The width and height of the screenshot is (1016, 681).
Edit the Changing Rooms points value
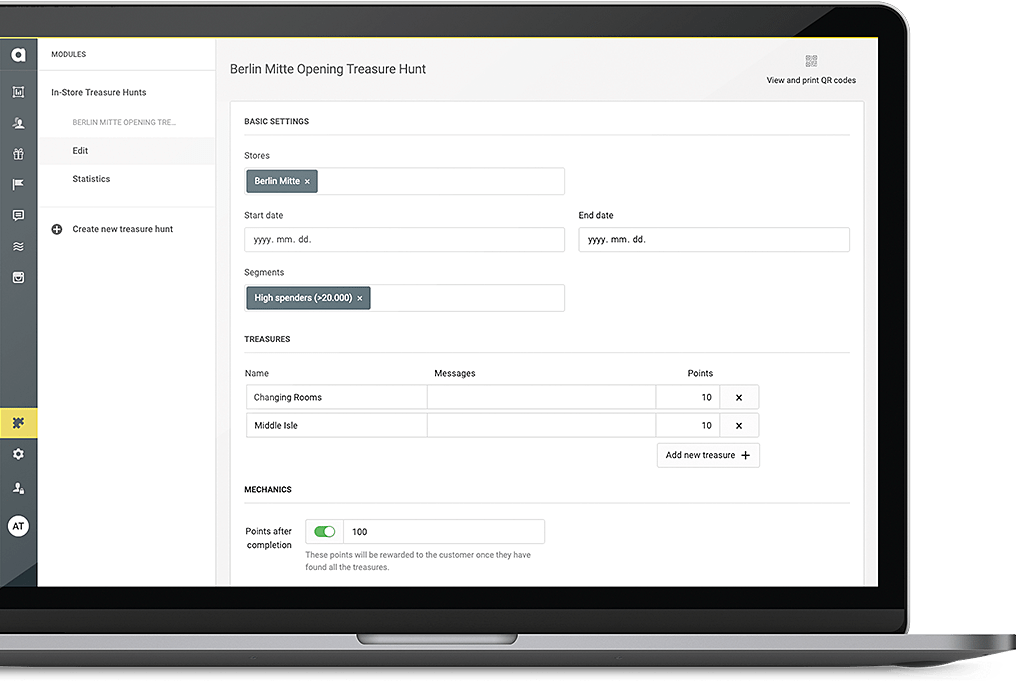pyautogui.click(x=687, y=397)
